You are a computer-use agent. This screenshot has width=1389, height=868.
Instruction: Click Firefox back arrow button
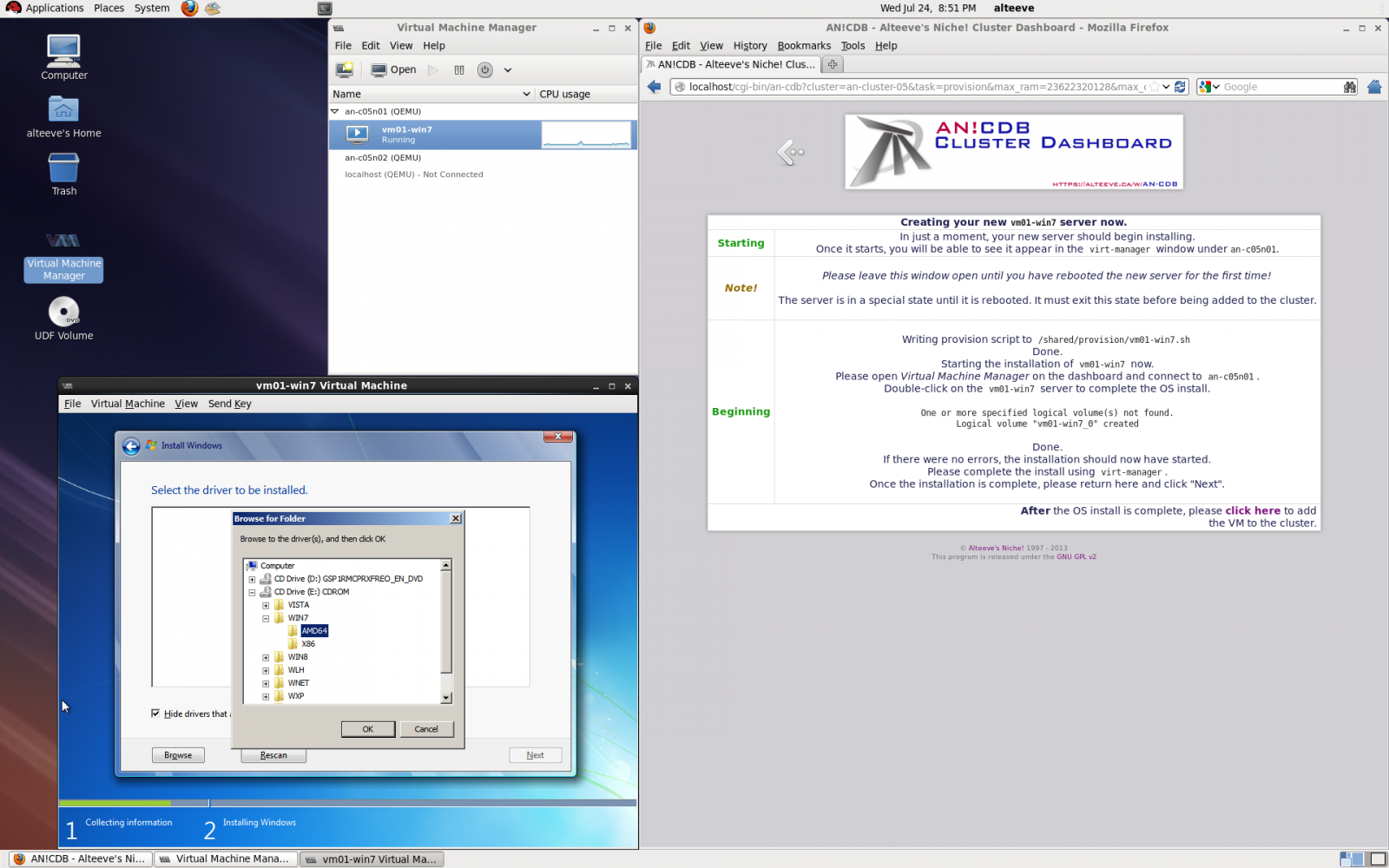tap(655, 87)
